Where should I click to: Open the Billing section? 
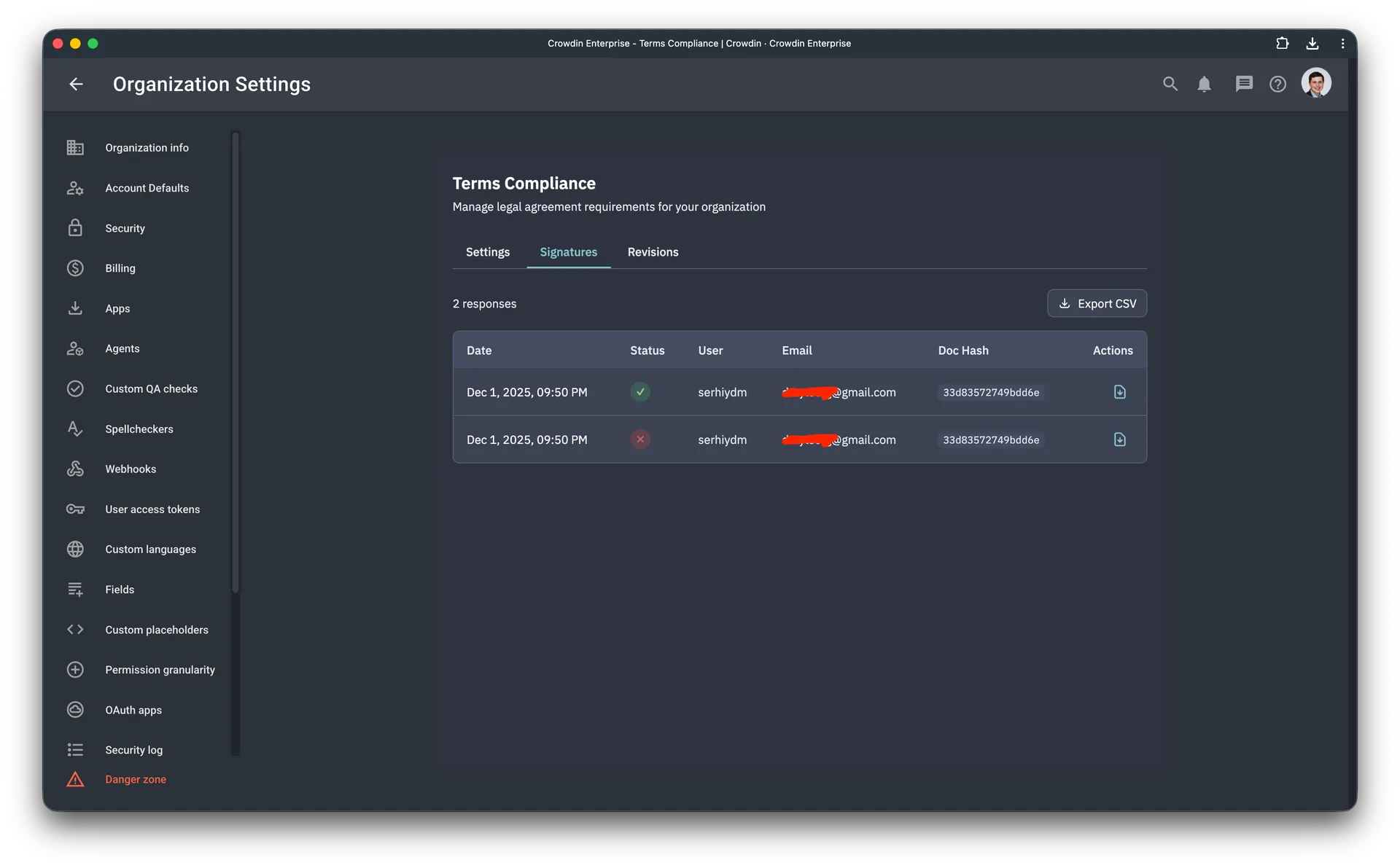(120, 268)
